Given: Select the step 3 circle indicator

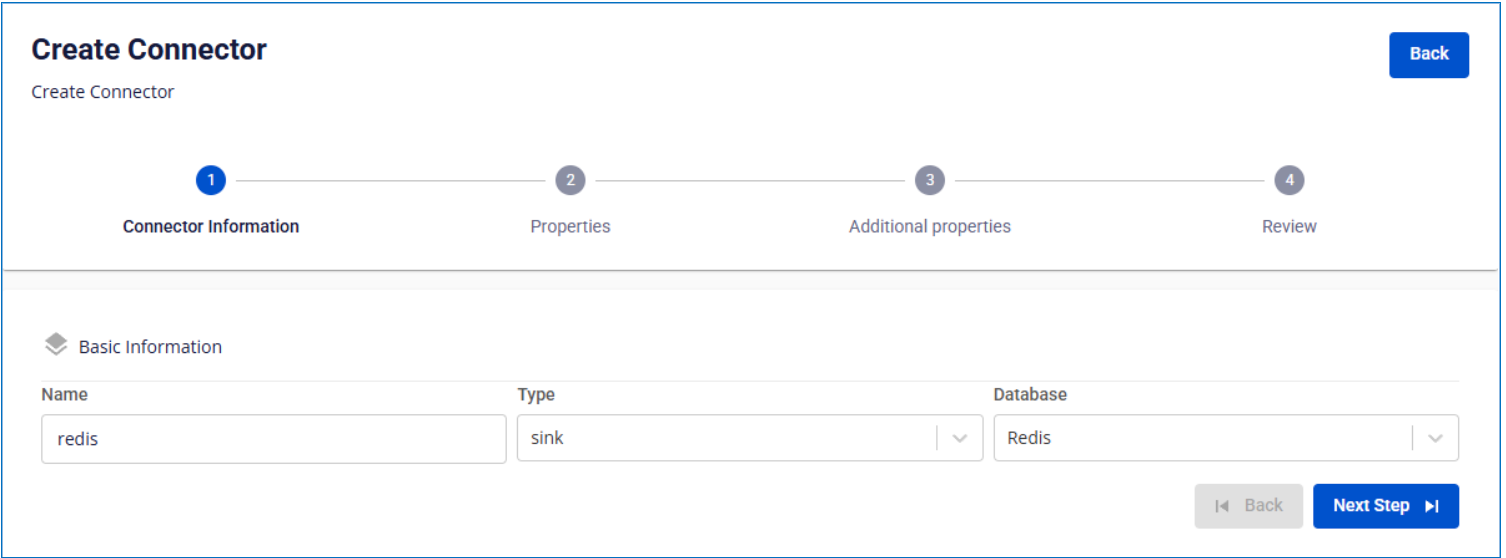Looking at the screenshot, I should tap(930, 180).
